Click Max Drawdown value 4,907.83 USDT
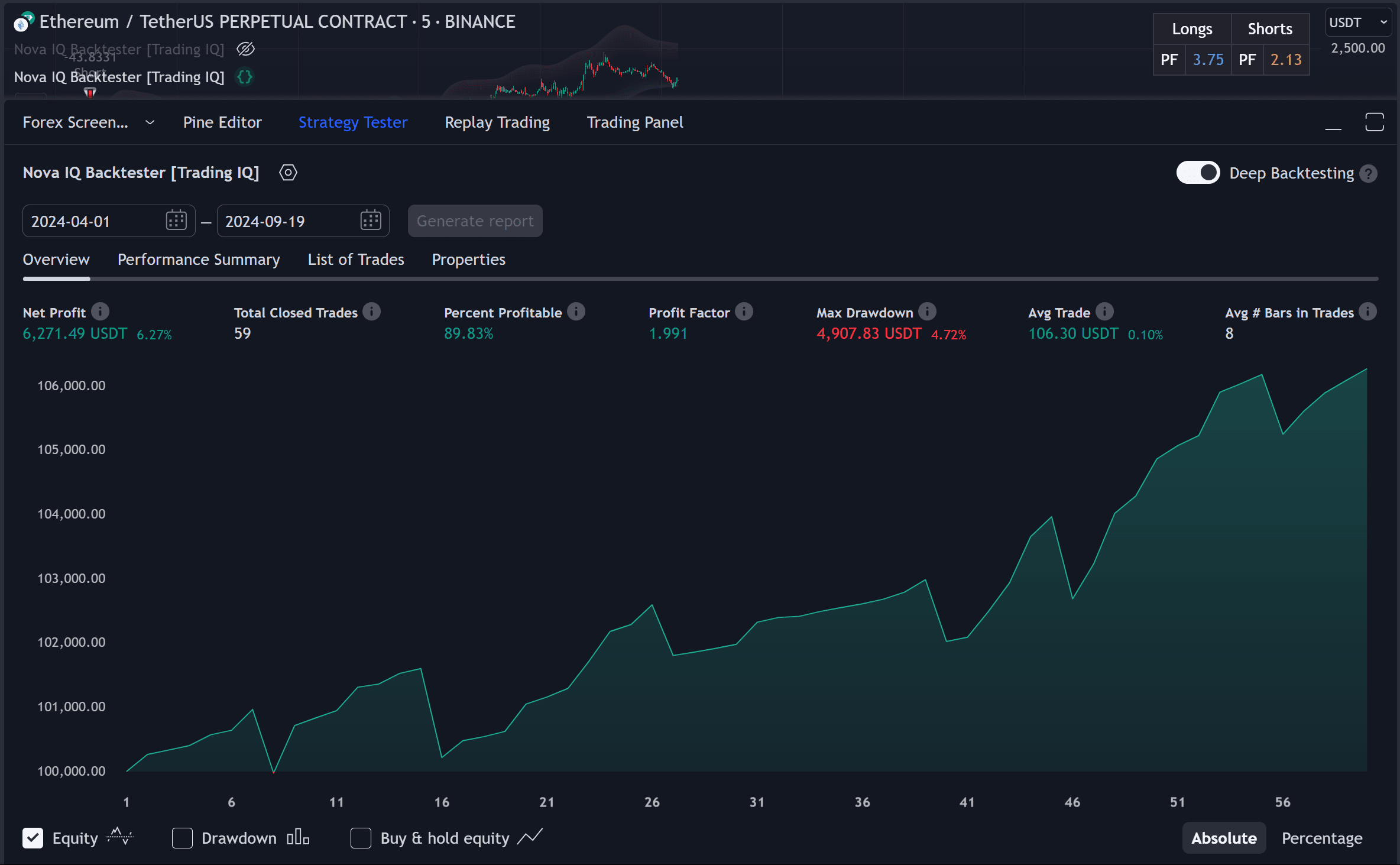Image resolution: width=1400 pixels, height=865 pixels. pos(868,334)
